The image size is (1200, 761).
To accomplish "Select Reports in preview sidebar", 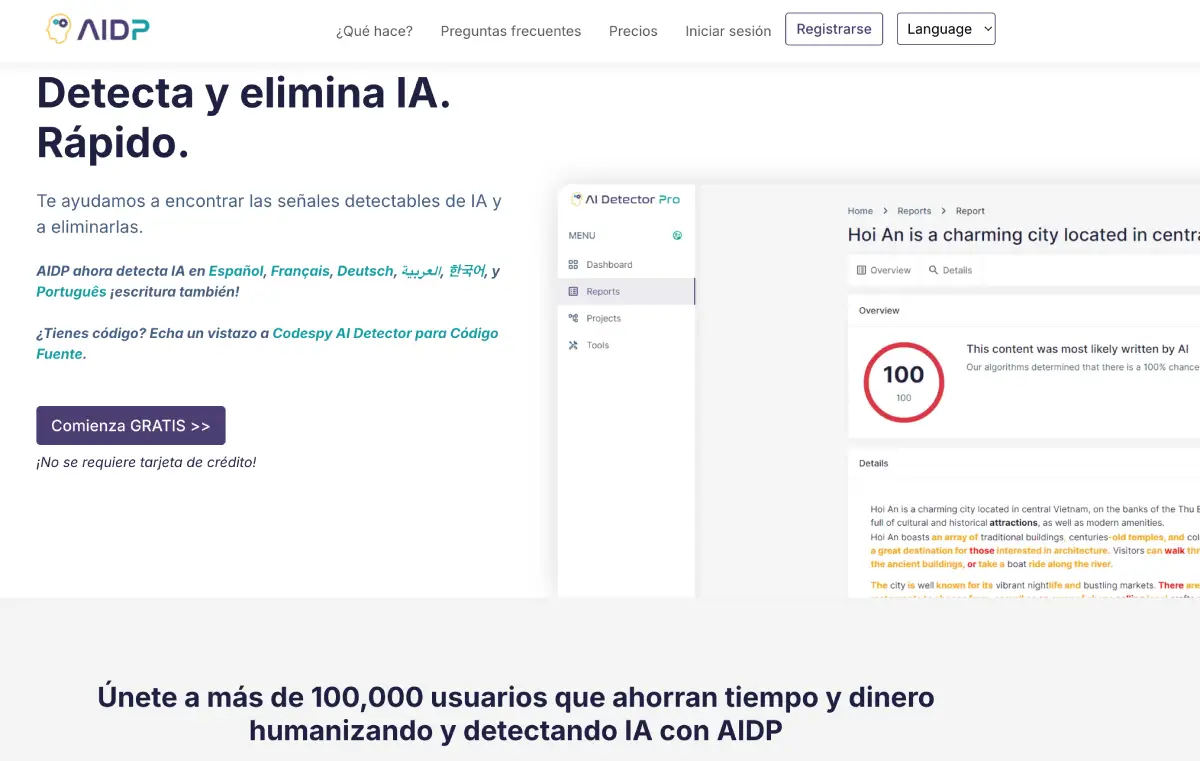I will pos(626,292).
